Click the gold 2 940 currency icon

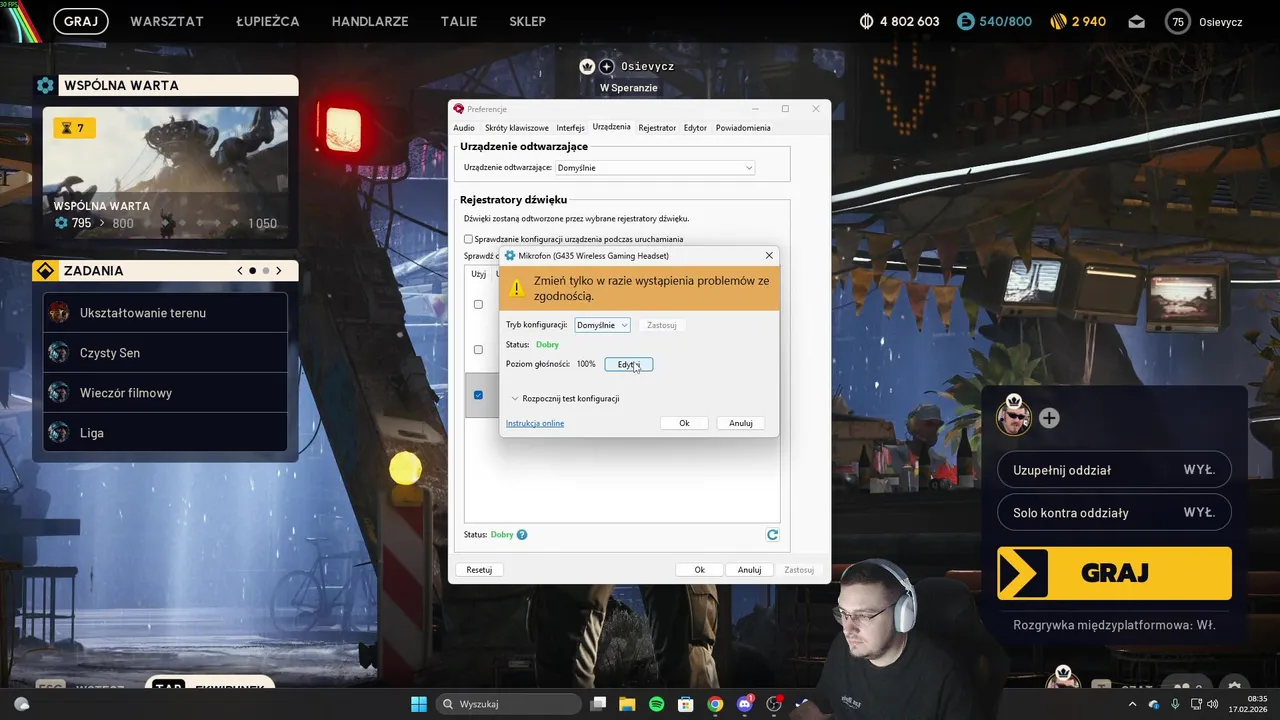1059,21
